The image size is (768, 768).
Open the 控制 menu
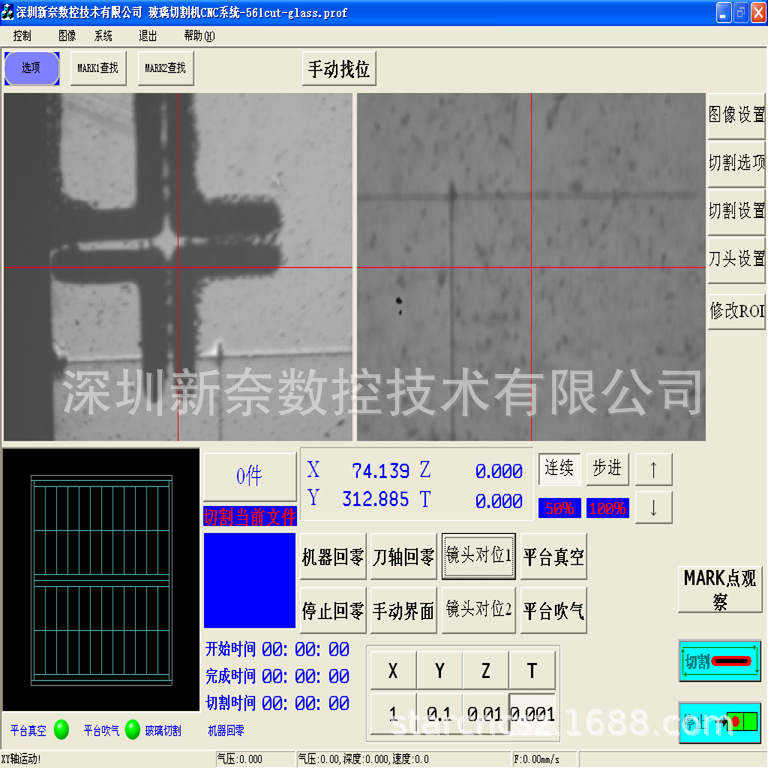[x=23, y=35]
